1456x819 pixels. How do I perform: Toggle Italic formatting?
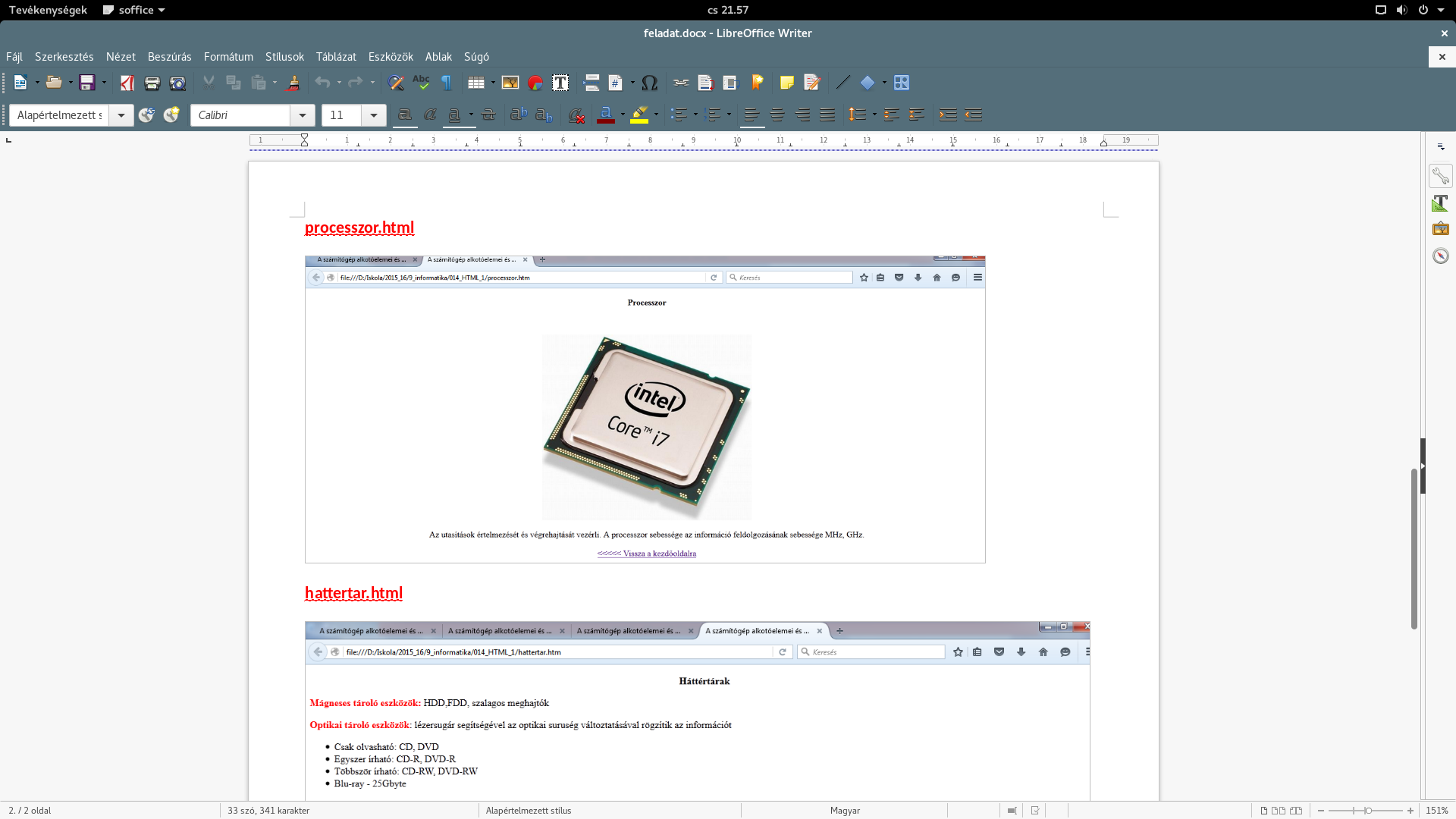(430, 115)
